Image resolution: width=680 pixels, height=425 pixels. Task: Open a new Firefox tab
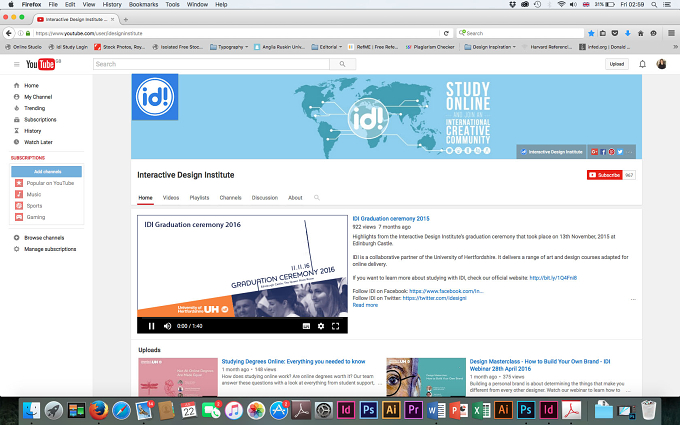(x=126, y=20)
